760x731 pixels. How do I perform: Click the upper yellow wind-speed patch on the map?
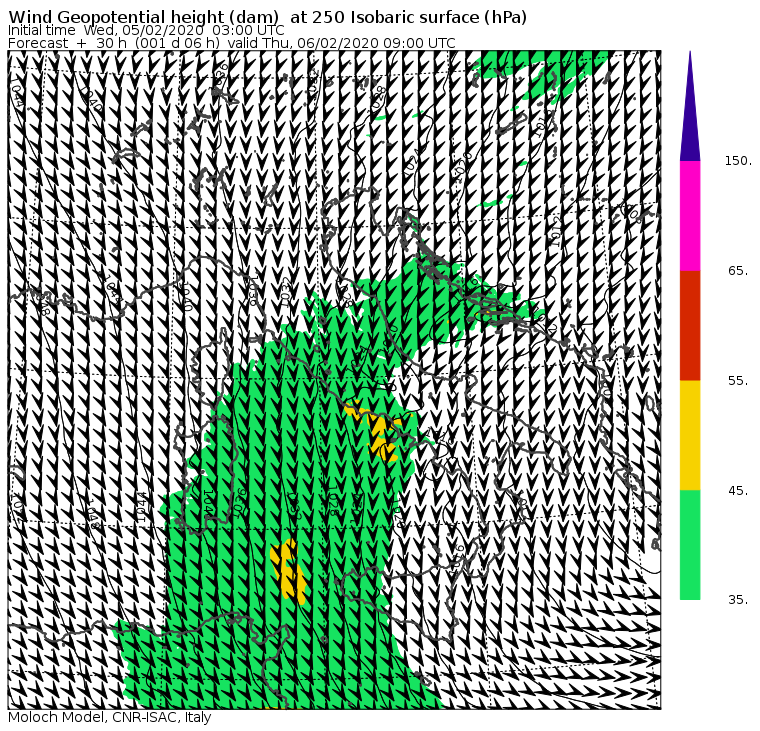coord(380,431)
